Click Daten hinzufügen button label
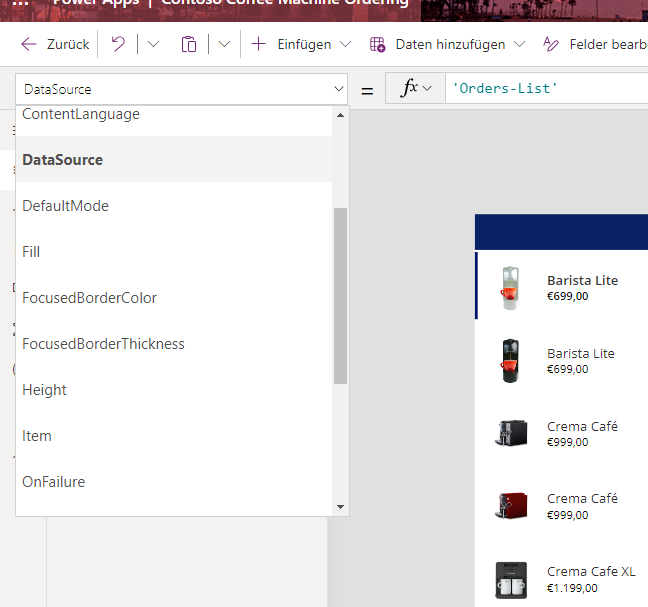The width and height of the screenshot is (648, 607). [x=450, y=44]
